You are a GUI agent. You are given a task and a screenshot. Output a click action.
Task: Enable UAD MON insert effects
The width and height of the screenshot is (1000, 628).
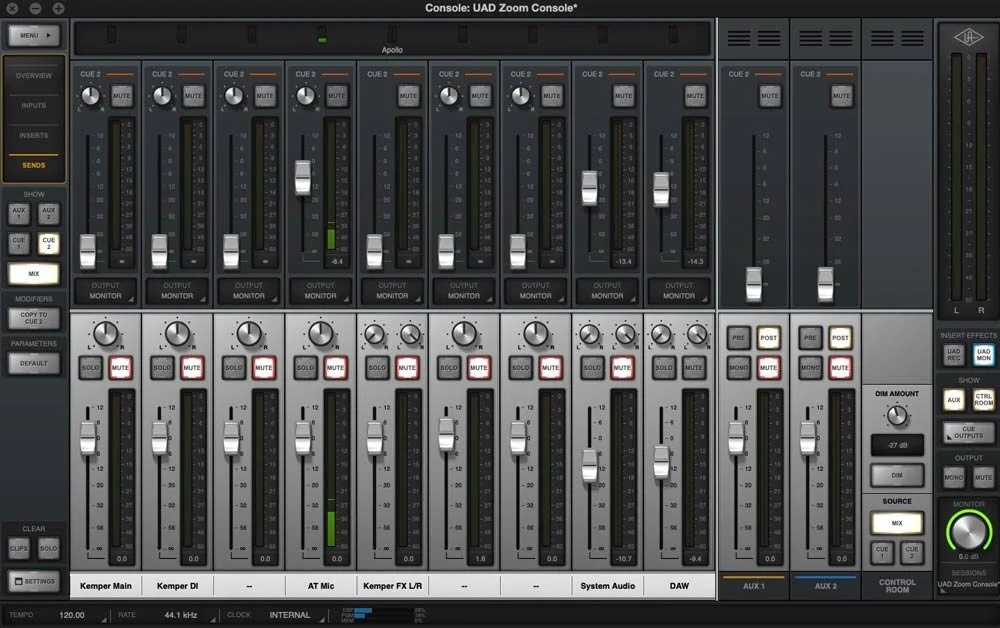[983, 354]
